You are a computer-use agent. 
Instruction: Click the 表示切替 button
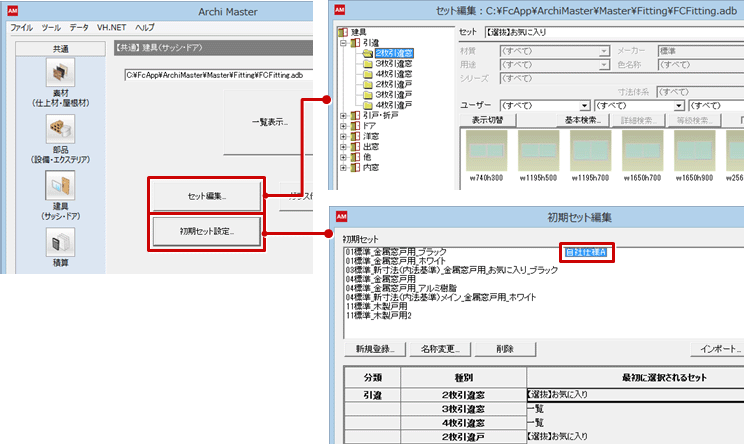(487, 120)
